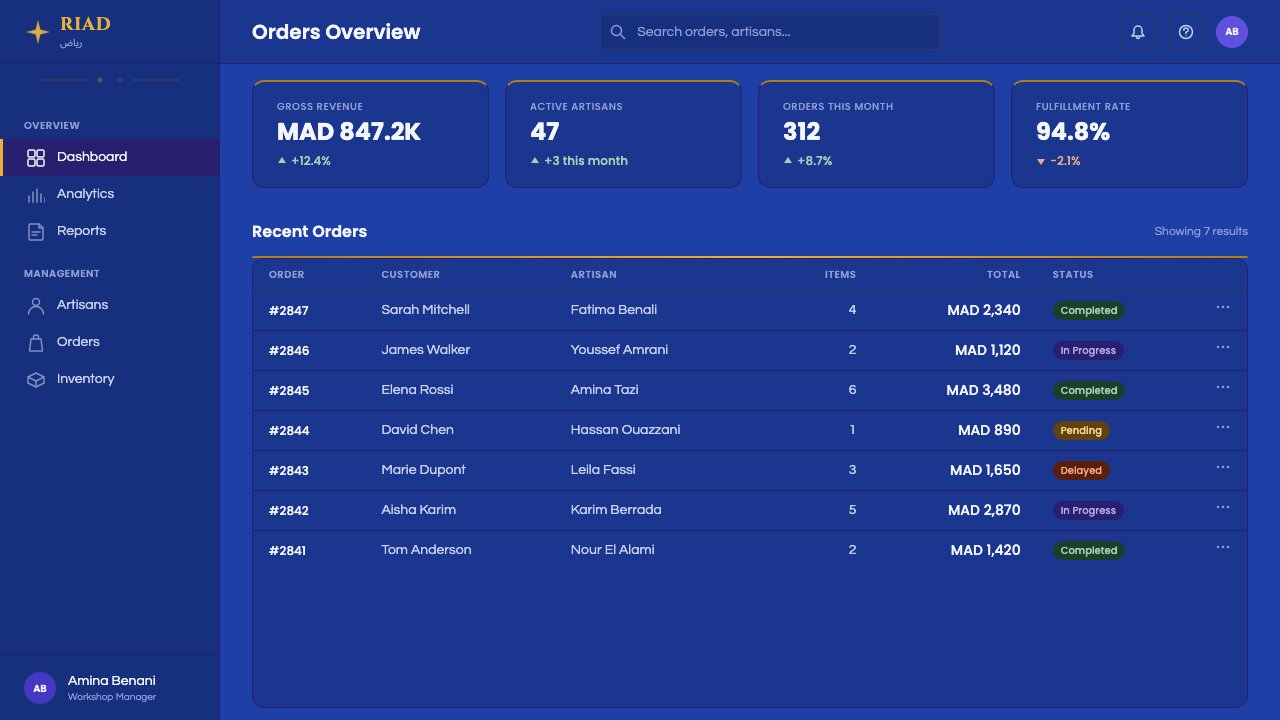Open Analytics via its bar chart icon
The height and width of the screenshot is (720, 1280).
(36, 194)
